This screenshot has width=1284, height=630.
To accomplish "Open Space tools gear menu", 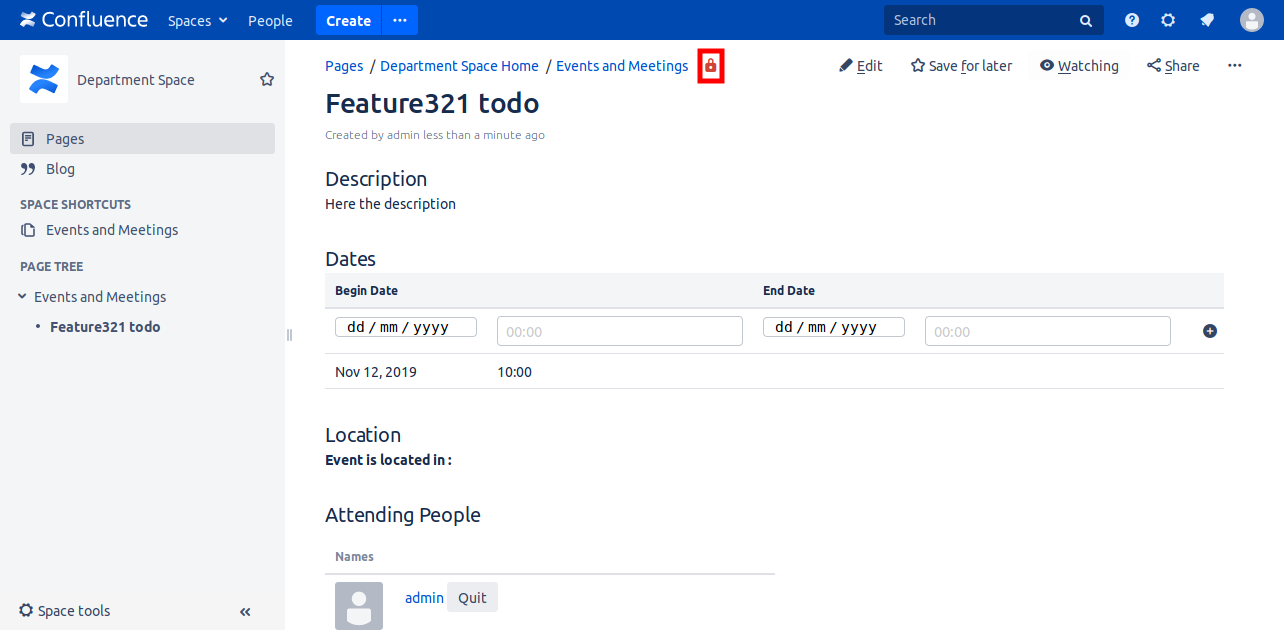I will click(65, 611).
